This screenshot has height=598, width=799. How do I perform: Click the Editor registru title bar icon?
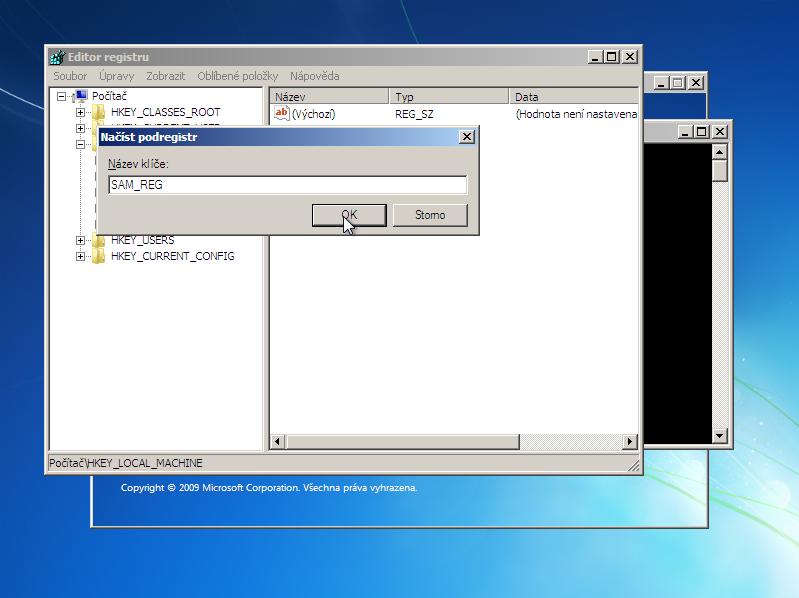pos(57,57)
